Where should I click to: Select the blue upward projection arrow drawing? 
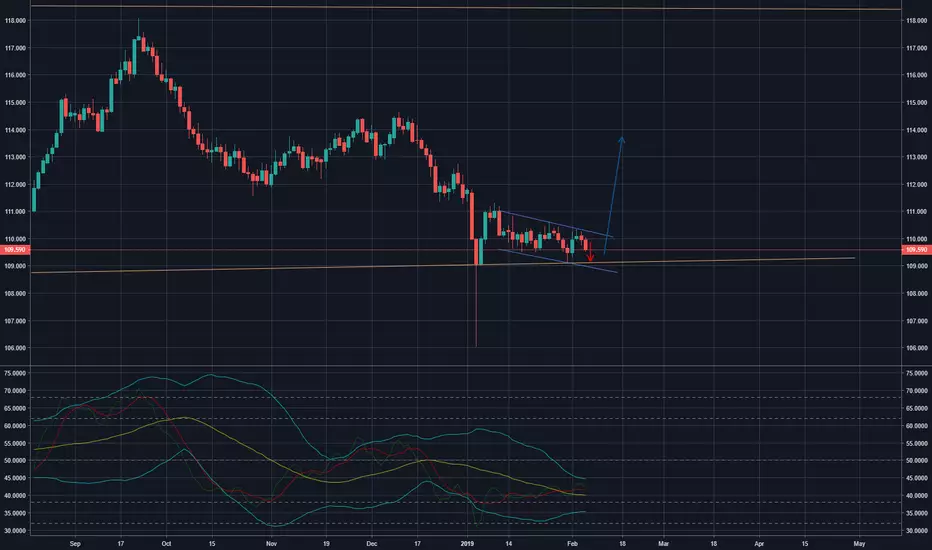(614, 195)
